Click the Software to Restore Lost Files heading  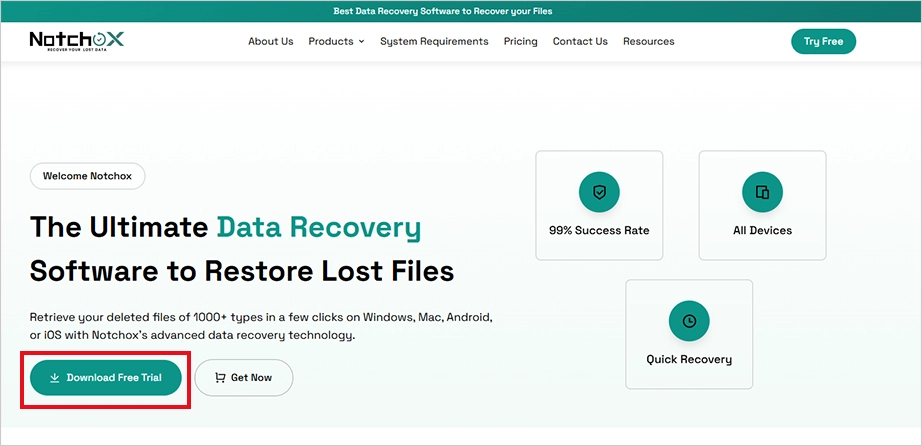(x=242, y=271)
